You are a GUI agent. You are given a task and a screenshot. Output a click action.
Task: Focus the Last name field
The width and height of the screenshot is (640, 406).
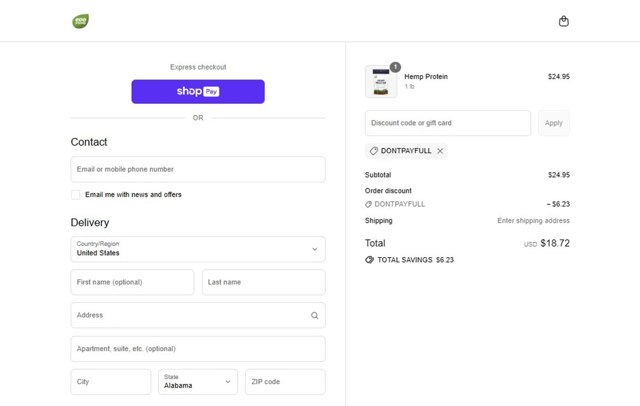point(264,282)
